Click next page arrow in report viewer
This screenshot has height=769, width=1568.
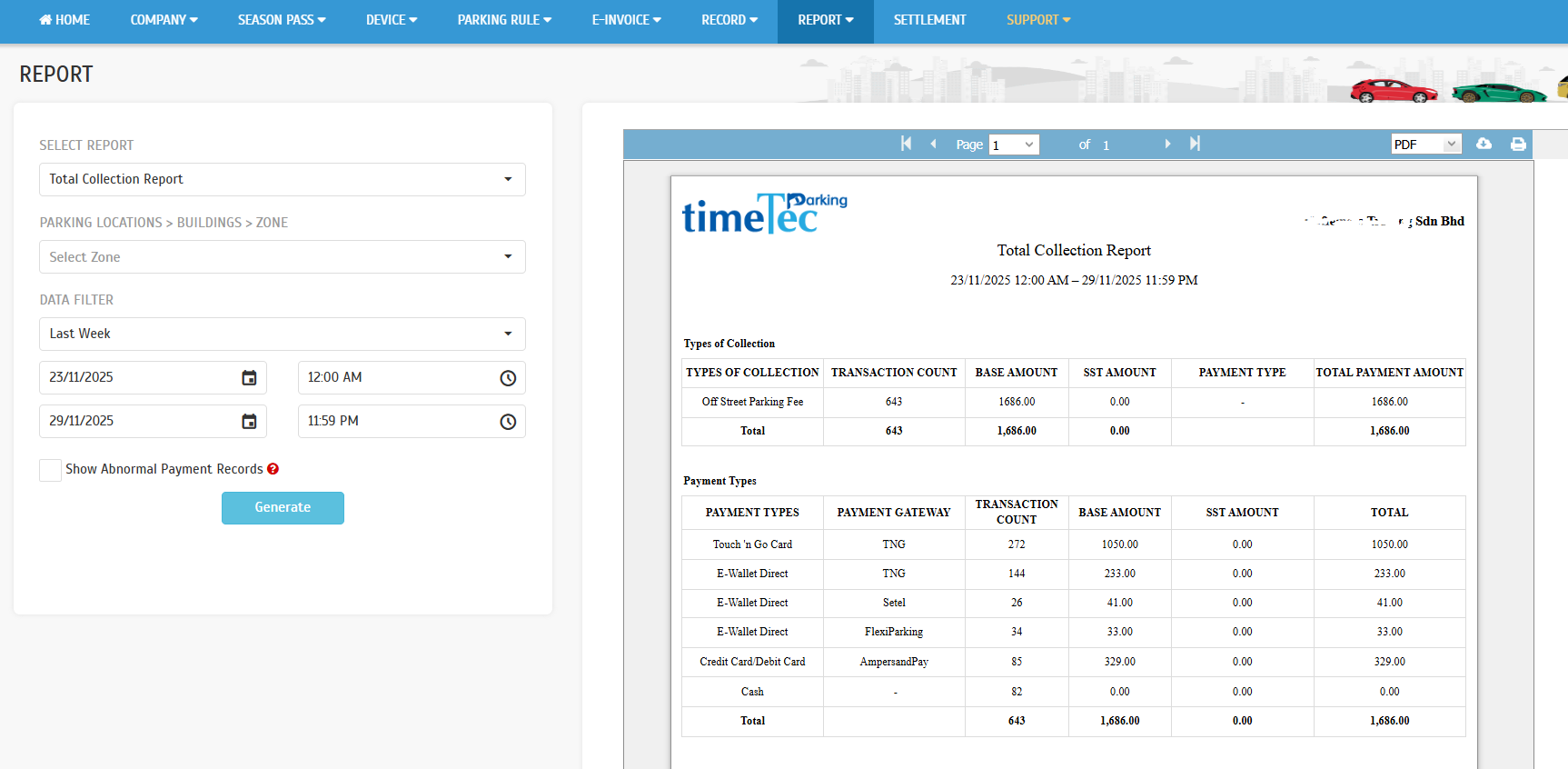(x=1167, y=144)
